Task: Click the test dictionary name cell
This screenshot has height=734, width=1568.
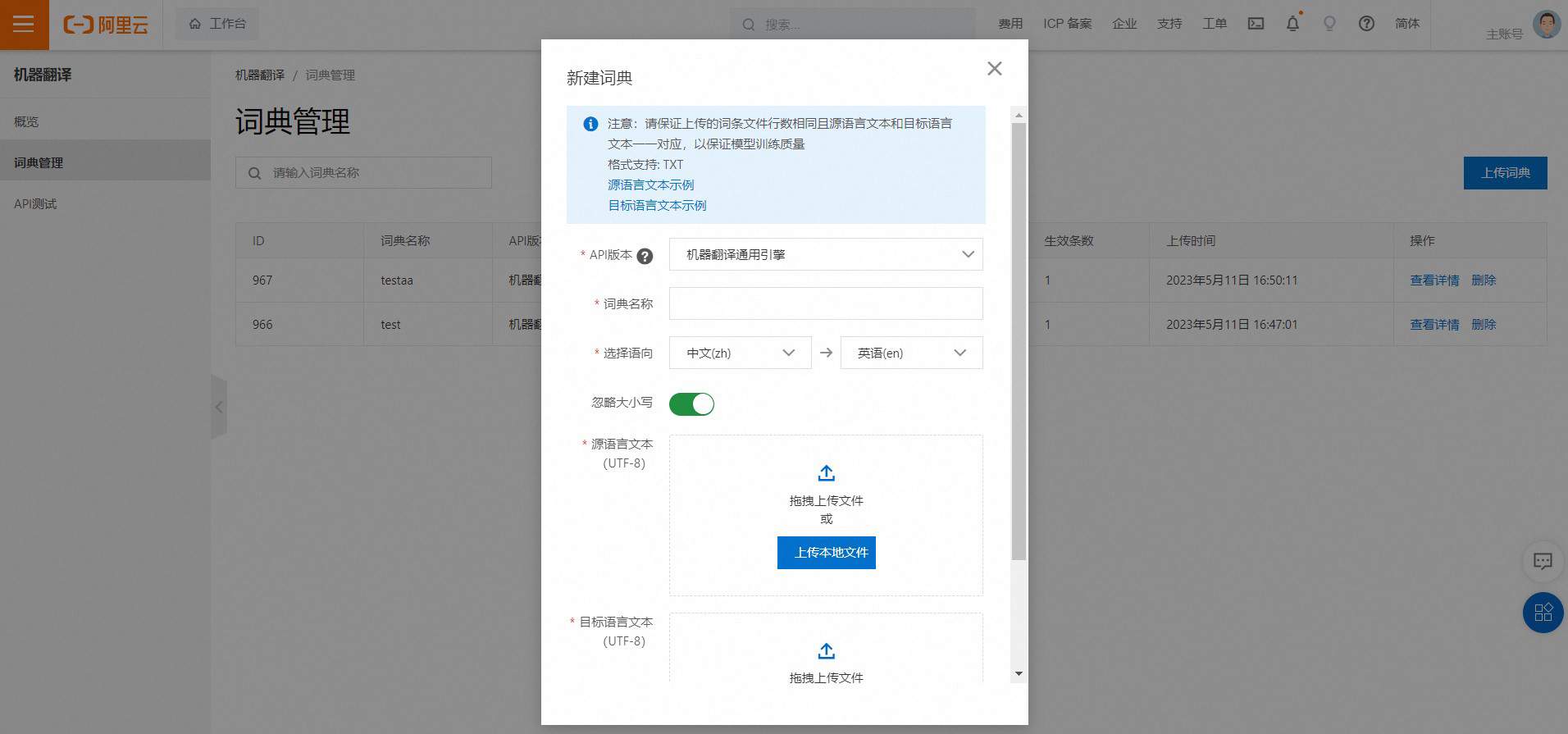Action: pos(390,325)
